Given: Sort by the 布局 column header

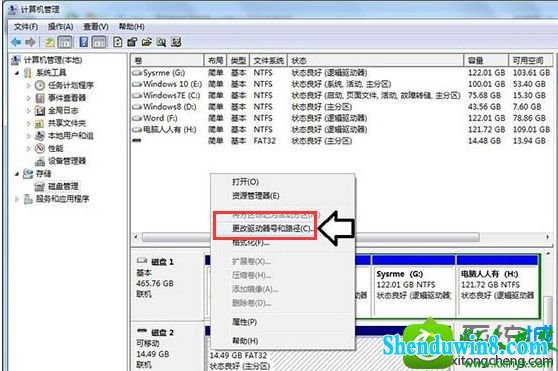Looking at the screenshot, I should pos(216,60).
